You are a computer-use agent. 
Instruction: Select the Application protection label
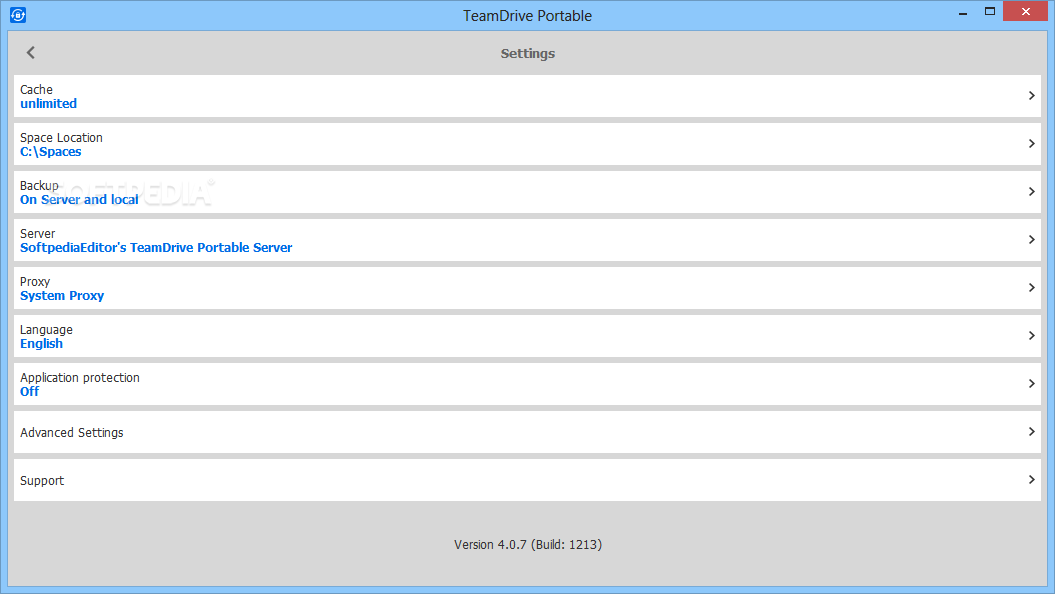coord(80,377)
